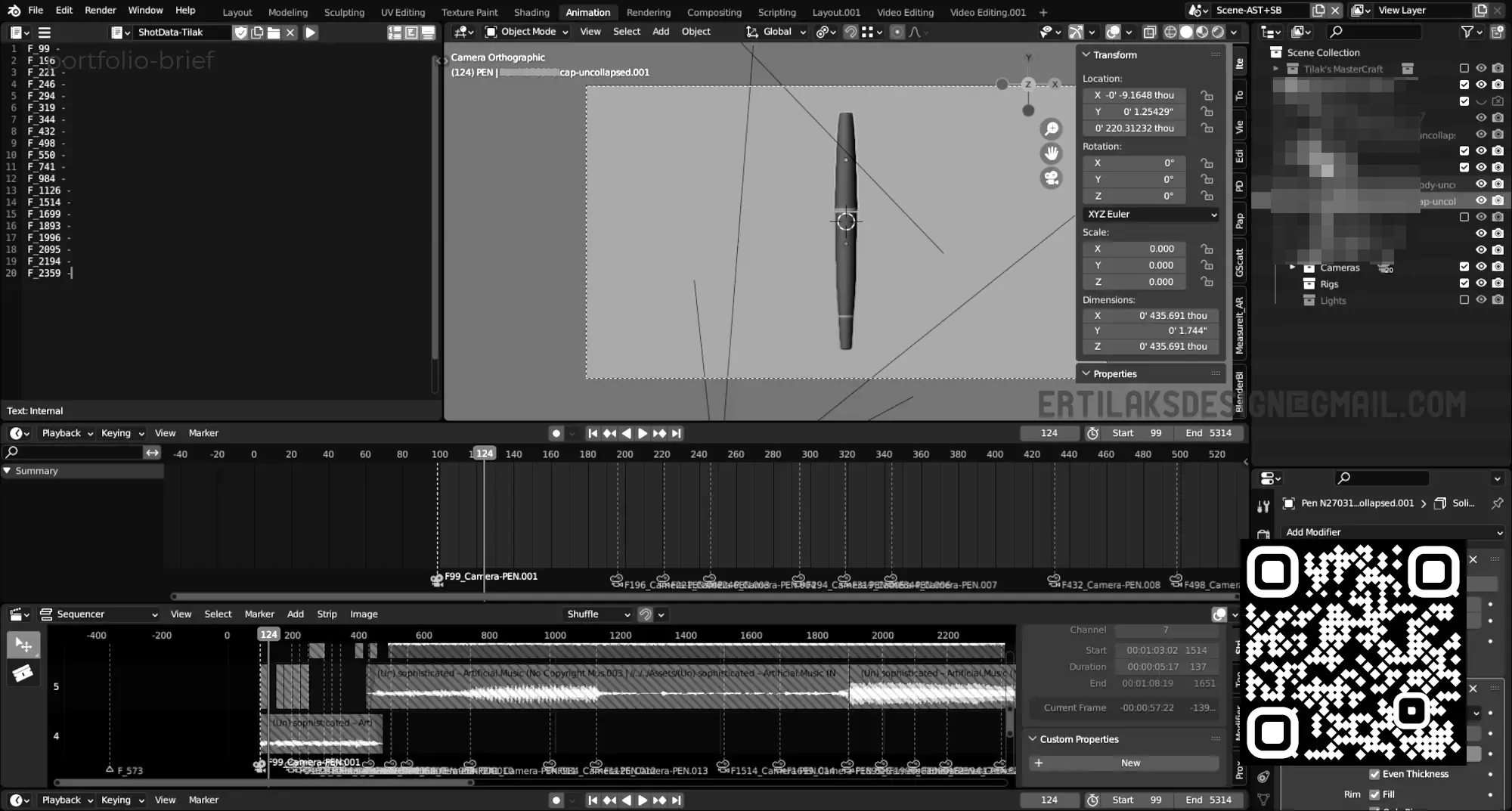Open the Strip menu in Sequencer

tap(327, 614)
